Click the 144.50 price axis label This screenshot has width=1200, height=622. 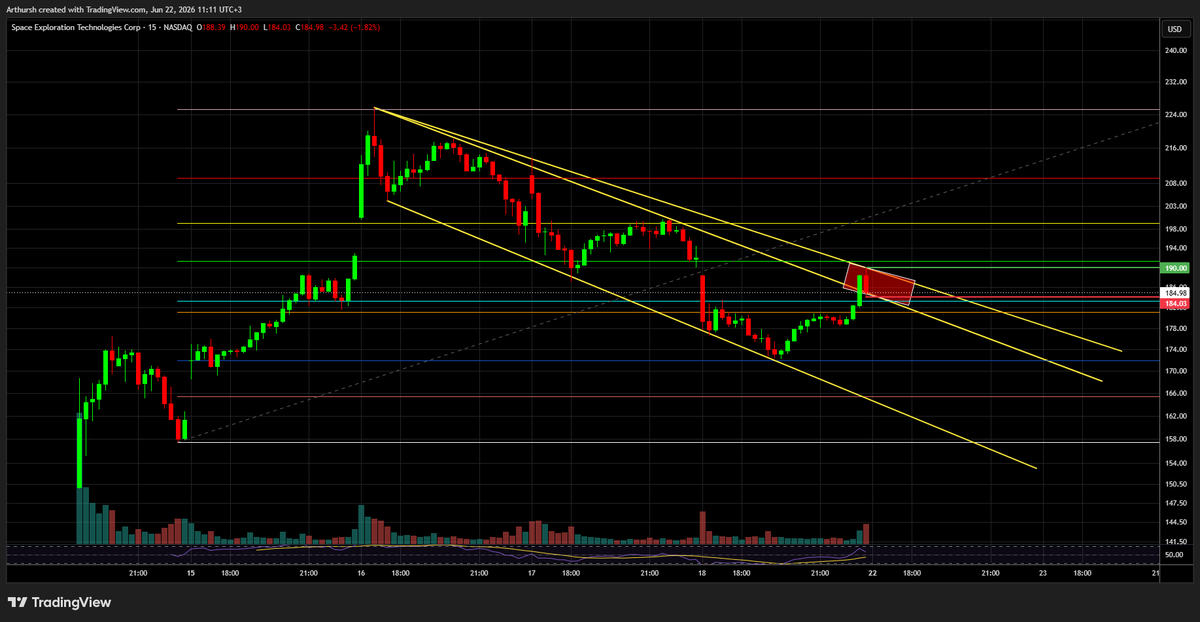(1175, 523)
